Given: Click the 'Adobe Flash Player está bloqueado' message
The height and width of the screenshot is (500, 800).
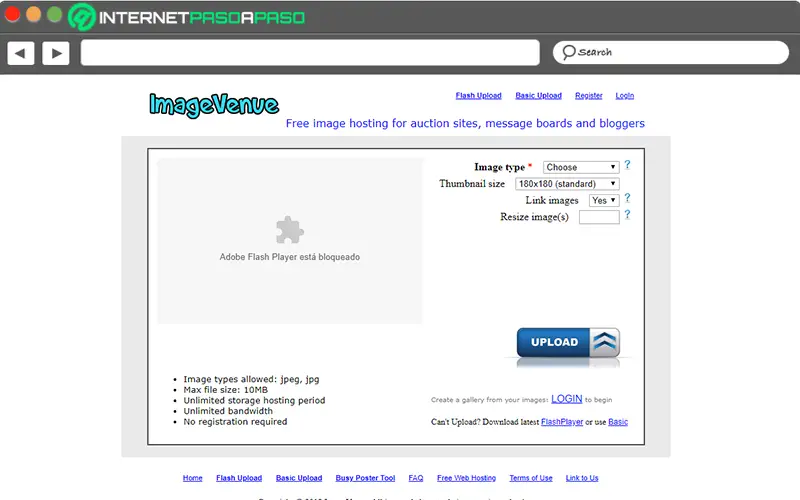Looking at the screenshot, I should click(290, 257).
